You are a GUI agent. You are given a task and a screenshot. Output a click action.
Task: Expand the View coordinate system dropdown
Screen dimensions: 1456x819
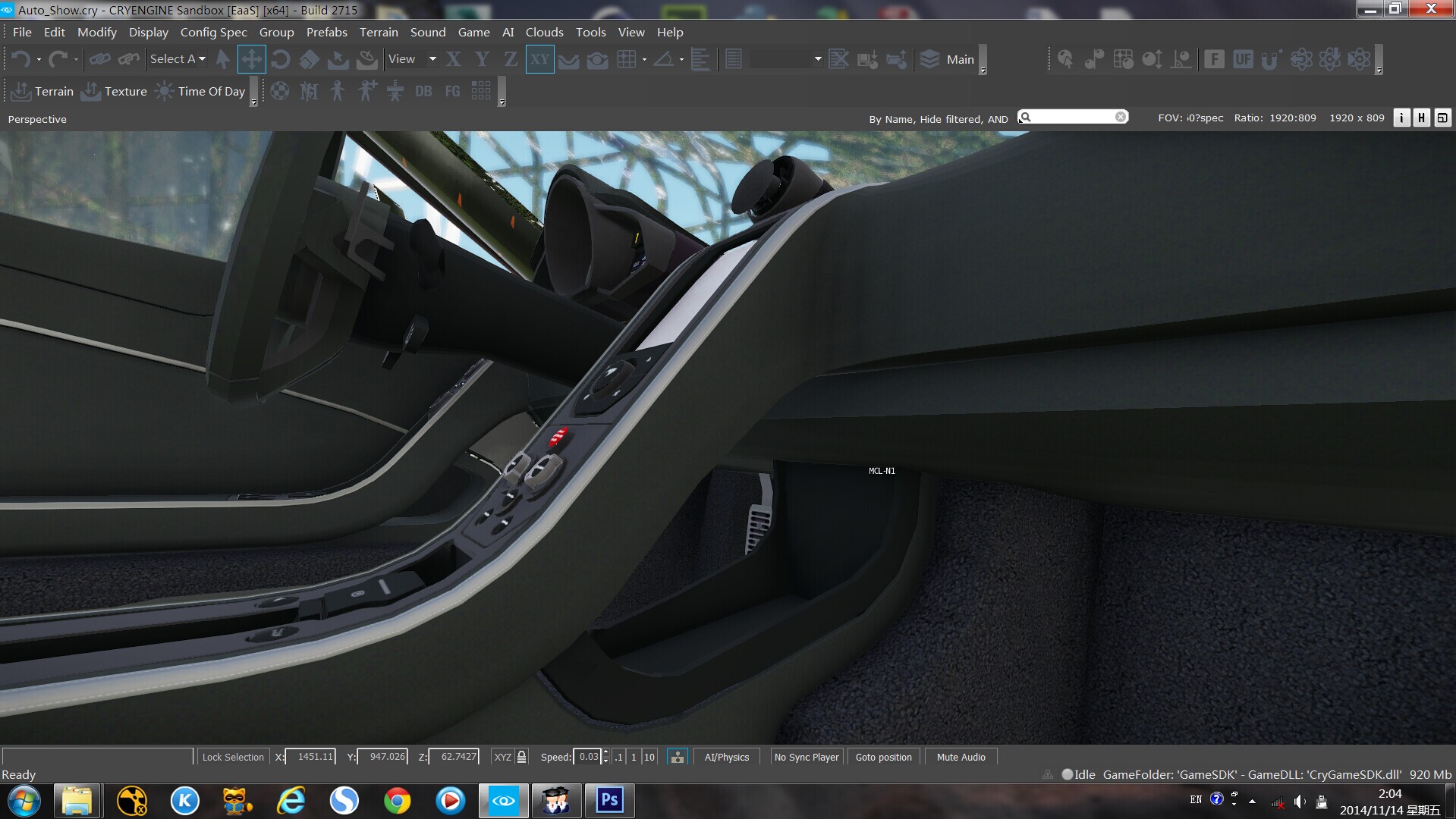(432, 59)
